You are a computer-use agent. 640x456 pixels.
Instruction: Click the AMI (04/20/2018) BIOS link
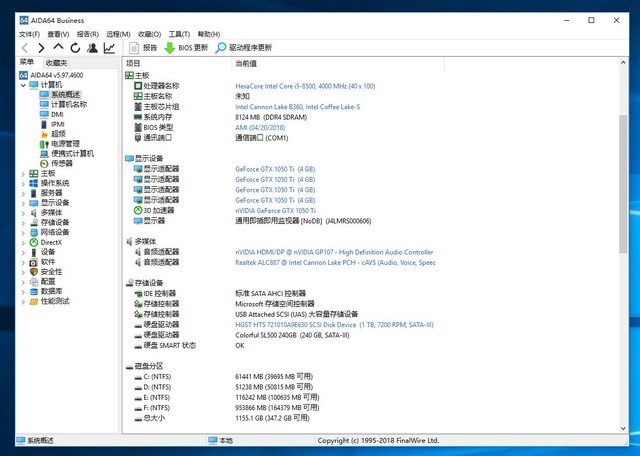tap(260, 128)
